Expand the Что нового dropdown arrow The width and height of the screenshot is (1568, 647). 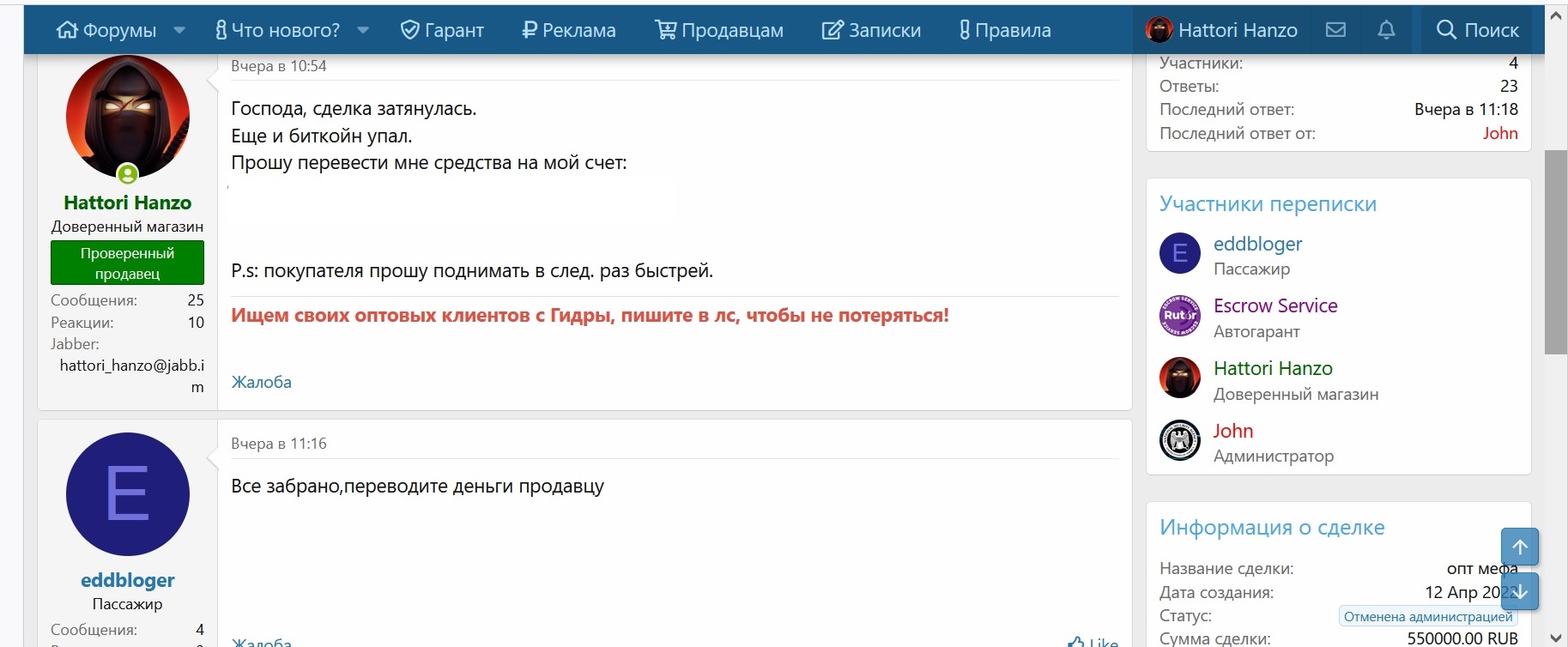click(363, 30)
